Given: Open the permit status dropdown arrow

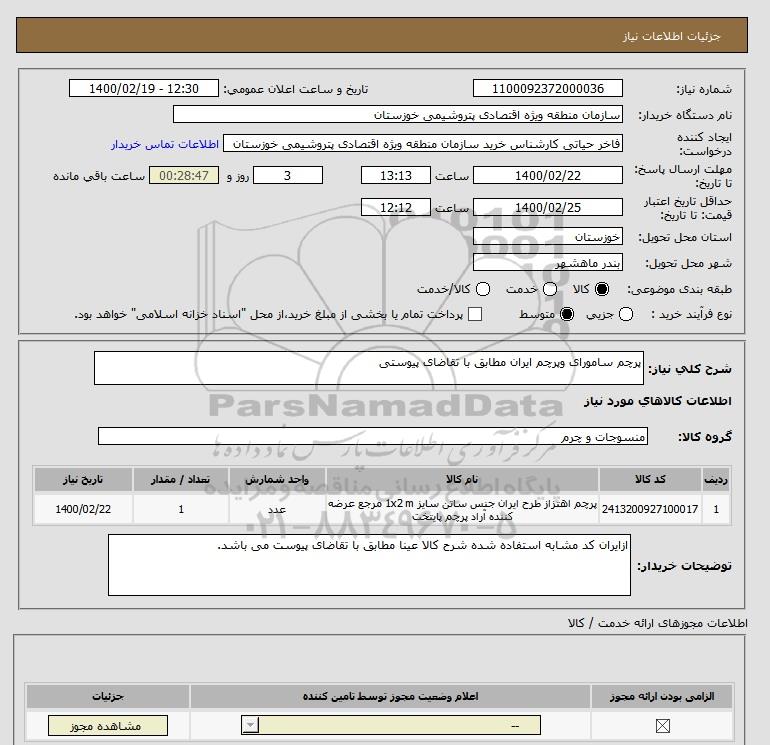Looking at the screenshot, I should (x=250, y=725).
